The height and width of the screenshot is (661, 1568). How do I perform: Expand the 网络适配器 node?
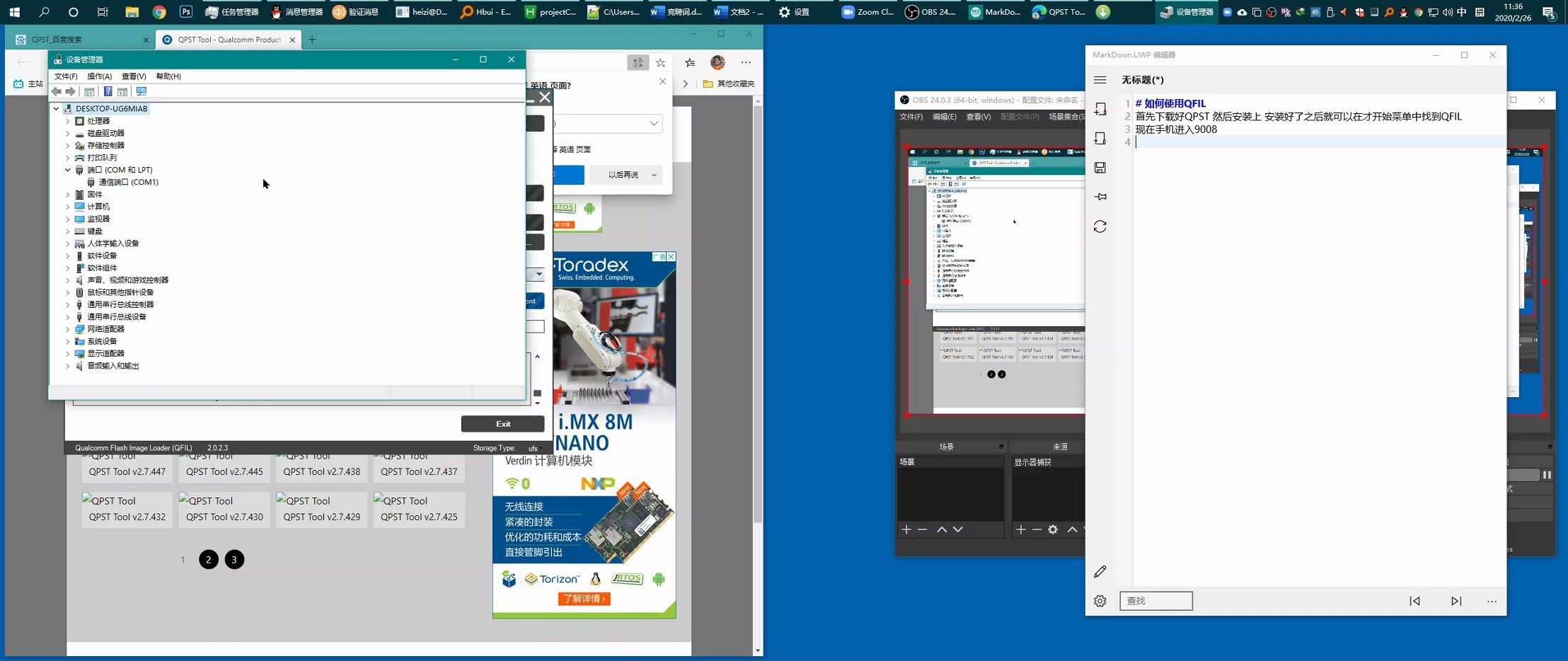click(68, 329)
